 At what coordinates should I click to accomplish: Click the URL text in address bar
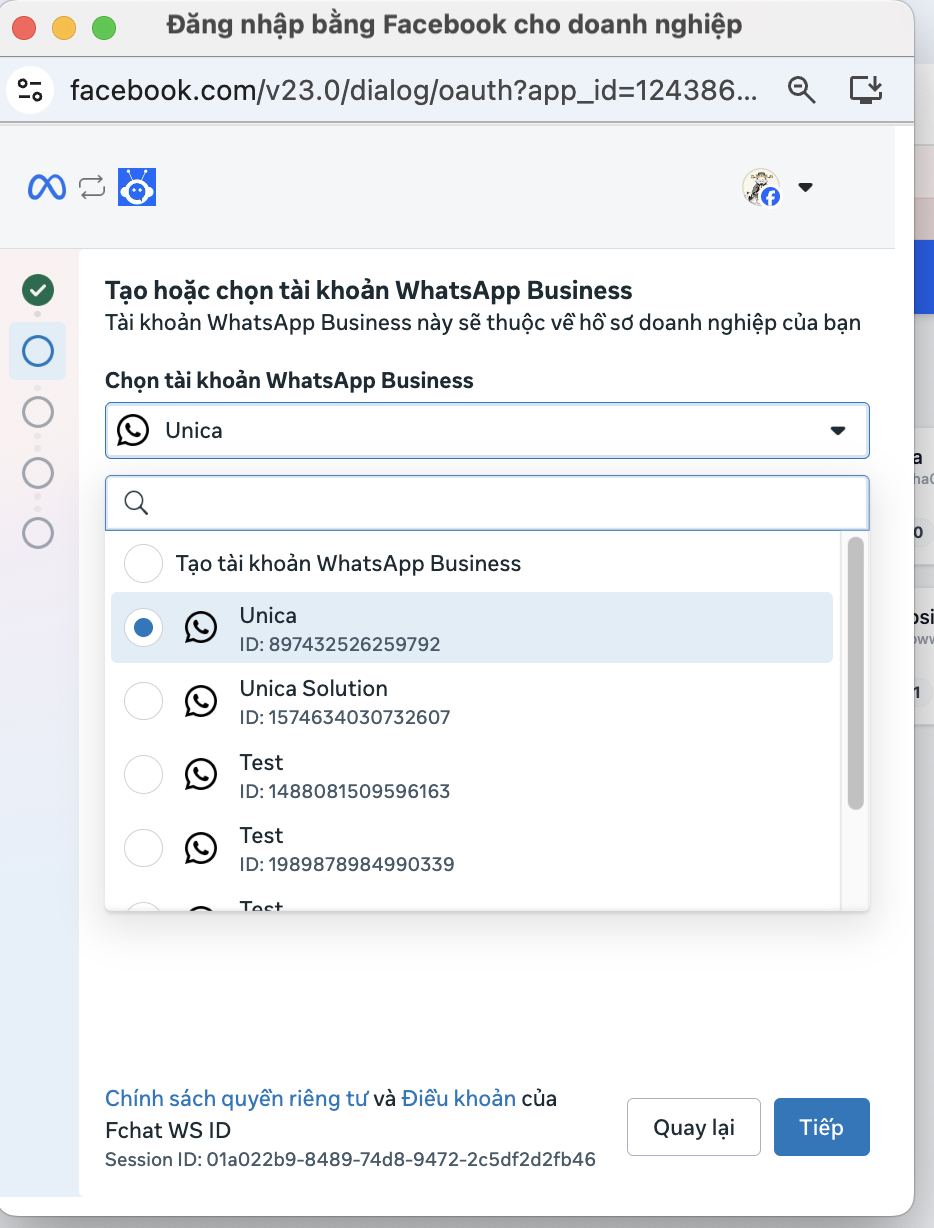point(413,91)
